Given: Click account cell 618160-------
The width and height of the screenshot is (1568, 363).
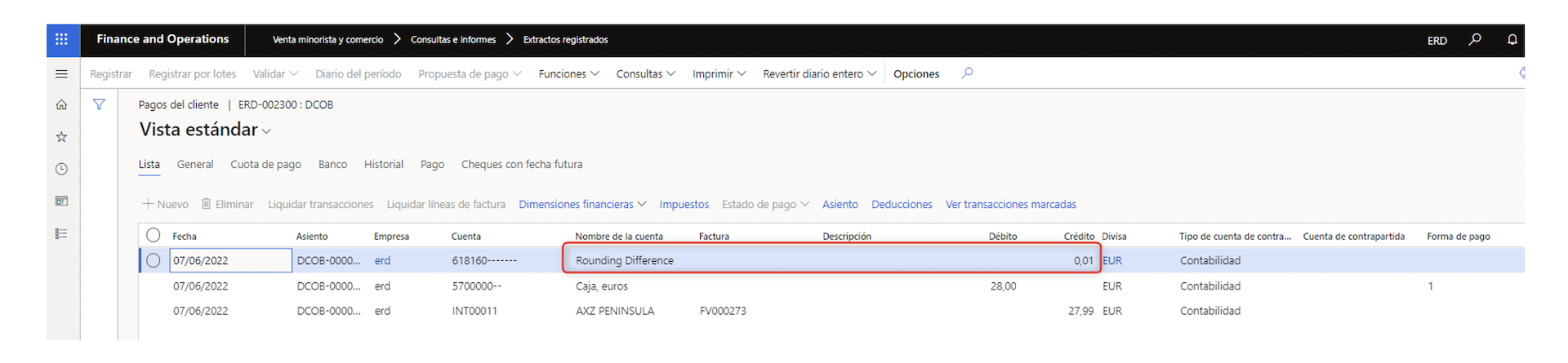Looking at the screenshot, I should click(484, 260).
